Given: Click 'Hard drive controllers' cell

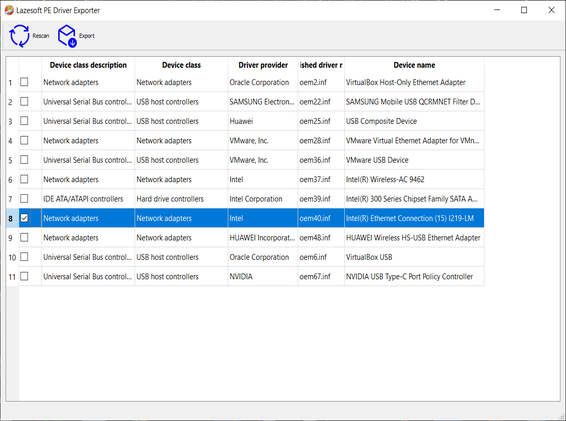Looking at the screenshot, I should click(x=181, y=199).
